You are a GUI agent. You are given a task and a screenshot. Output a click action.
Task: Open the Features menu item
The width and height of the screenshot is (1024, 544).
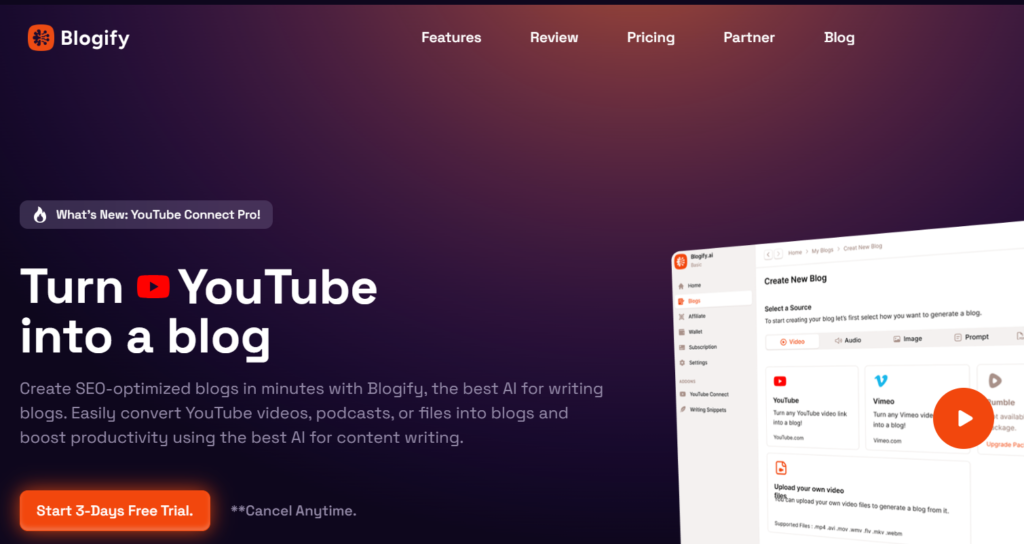pyautogui.click(x=451, y=38)
